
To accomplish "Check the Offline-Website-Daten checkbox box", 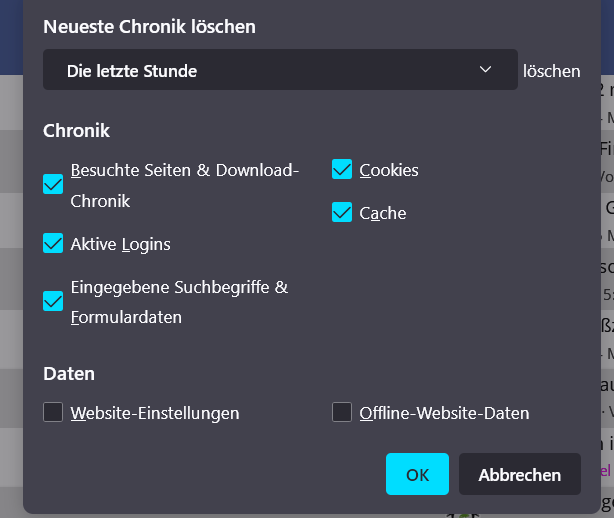I will click(x=342, y=412).
